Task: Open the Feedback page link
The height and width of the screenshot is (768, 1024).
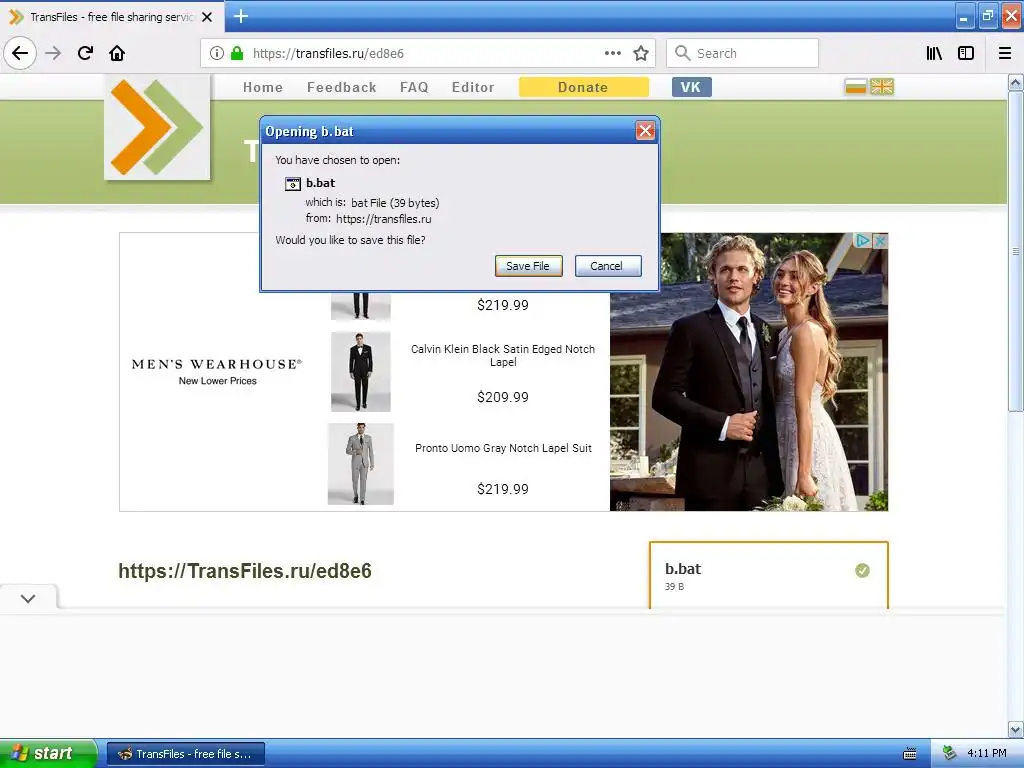Action: click(342, 87)
